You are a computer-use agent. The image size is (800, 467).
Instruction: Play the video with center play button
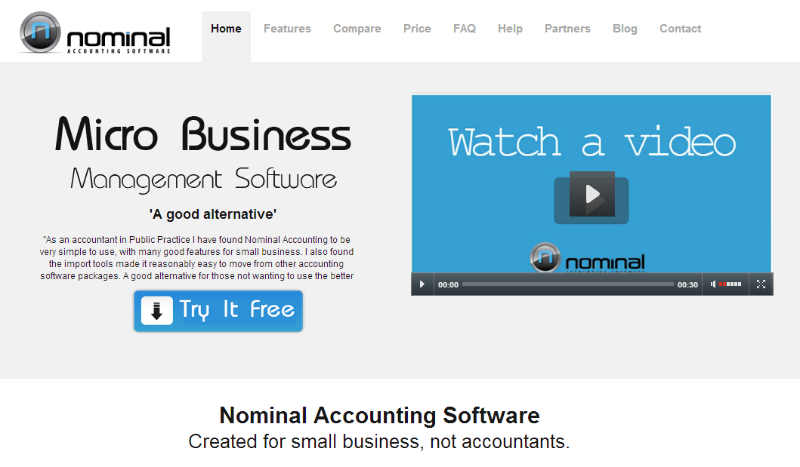[x=591, y=196]
